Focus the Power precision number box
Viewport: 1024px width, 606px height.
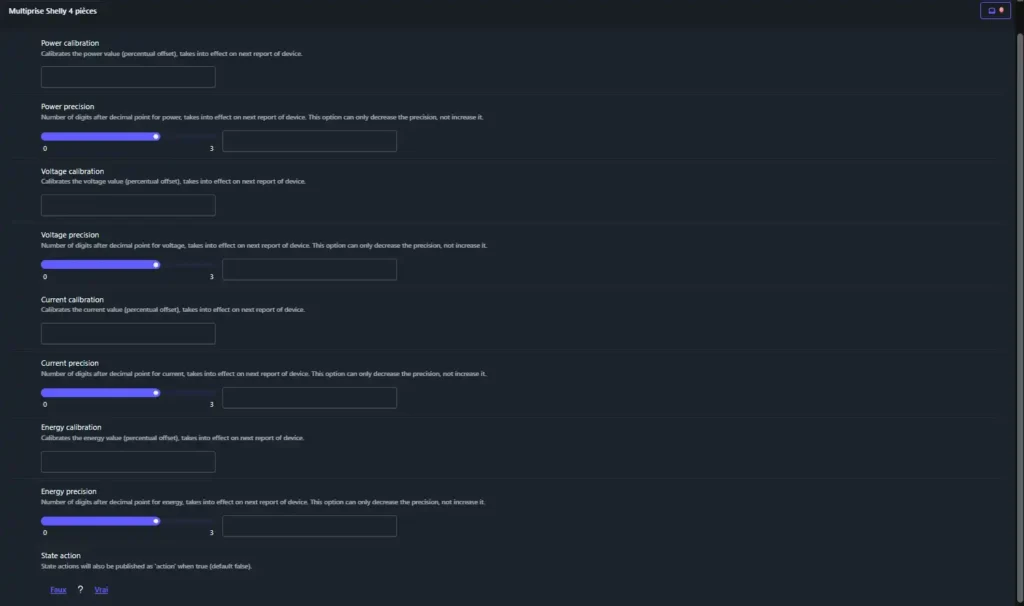pyautogui.click(x=309, y=141)
